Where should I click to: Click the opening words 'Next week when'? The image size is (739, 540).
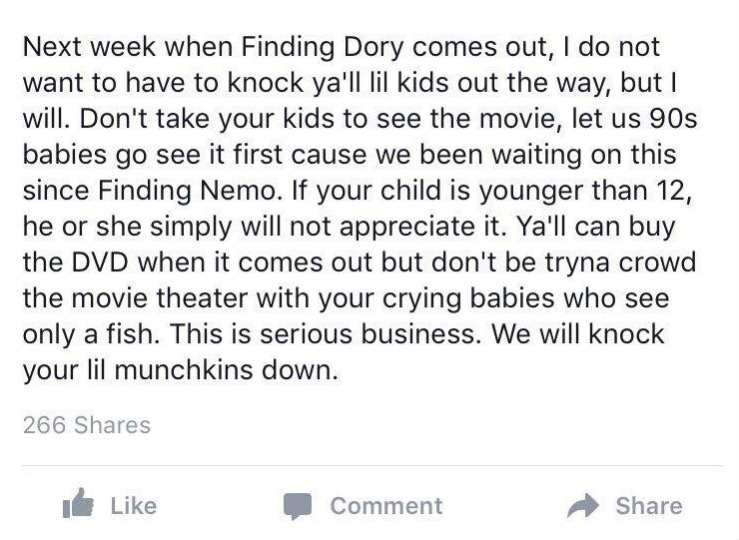(127, 47)
